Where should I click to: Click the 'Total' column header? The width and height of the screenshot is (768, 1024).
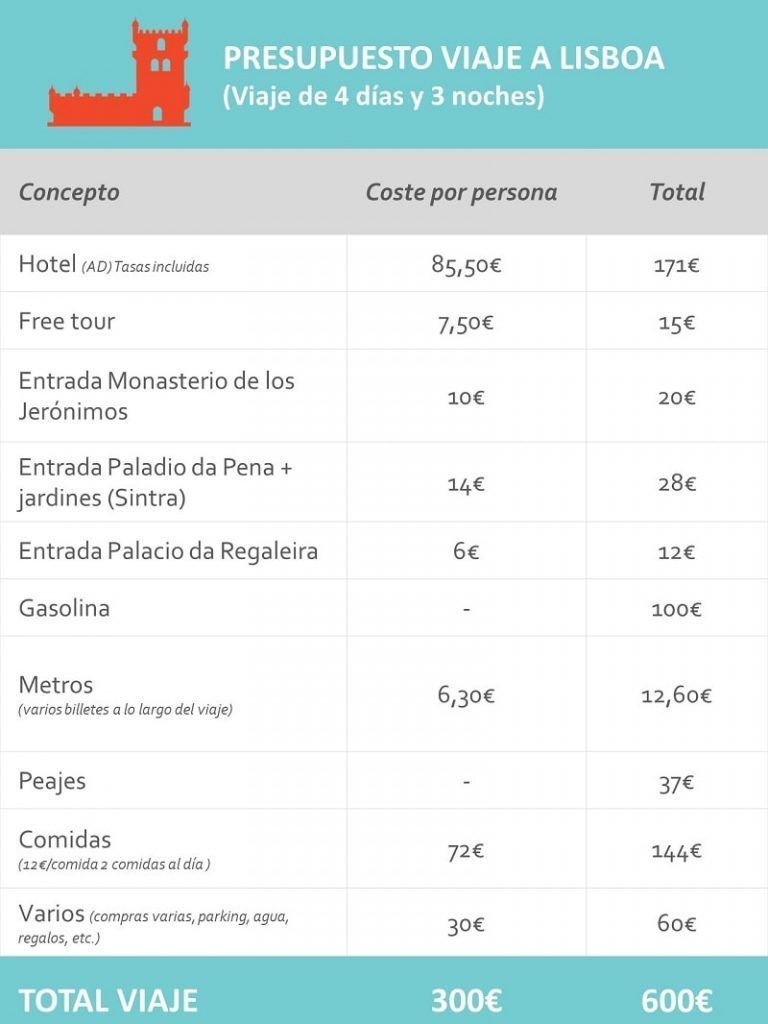tap(677, 191)
